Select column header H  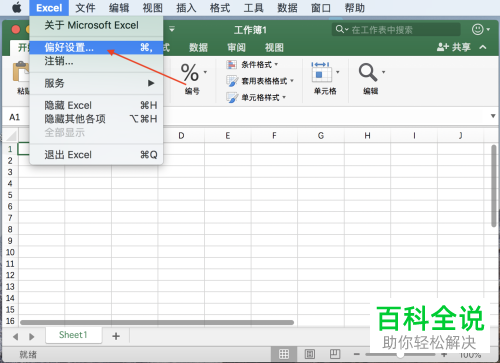click(x=367, y=136)
